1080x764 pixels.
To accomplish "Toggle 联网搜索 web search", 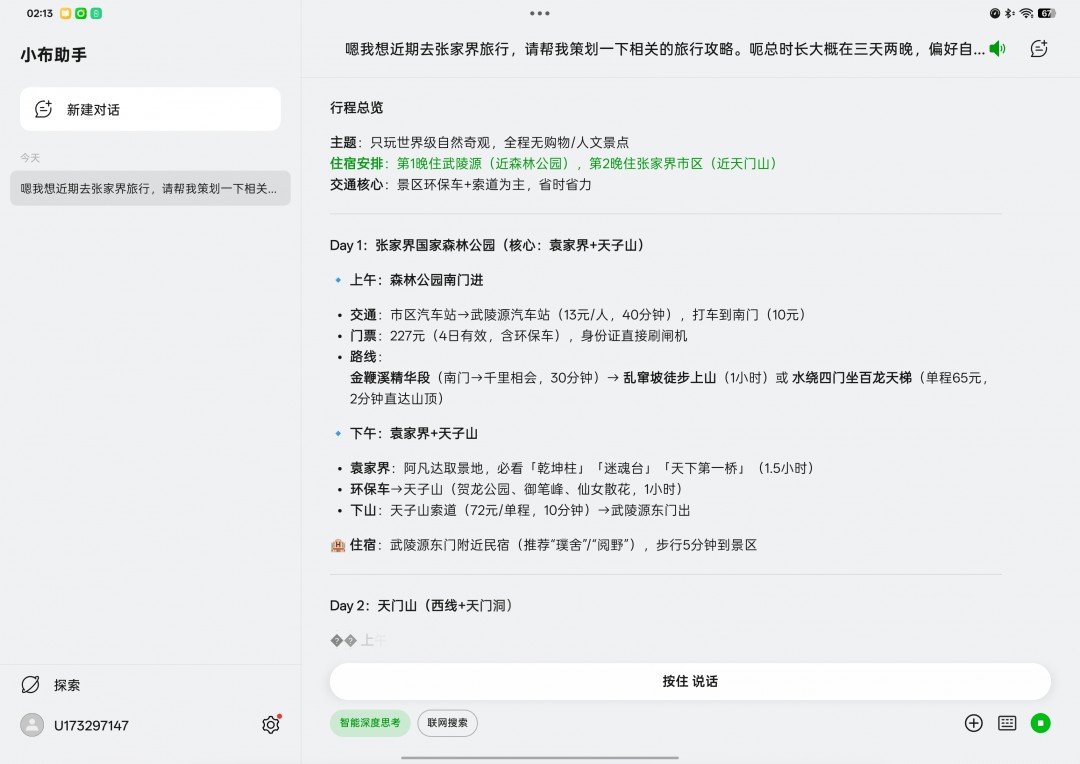I will [447, 723].
